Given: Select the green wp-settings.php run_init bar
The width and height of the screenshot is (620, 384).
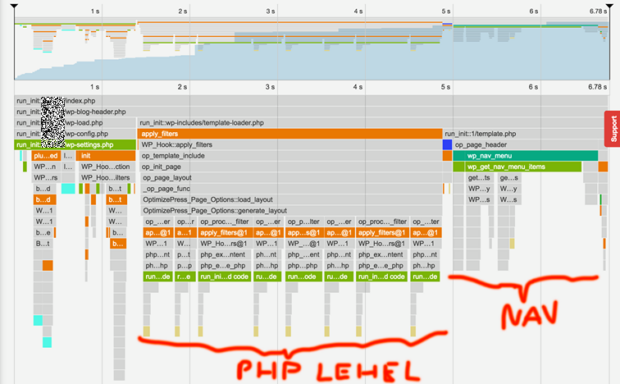Looking at the screenshot, I should coord(75,145).
